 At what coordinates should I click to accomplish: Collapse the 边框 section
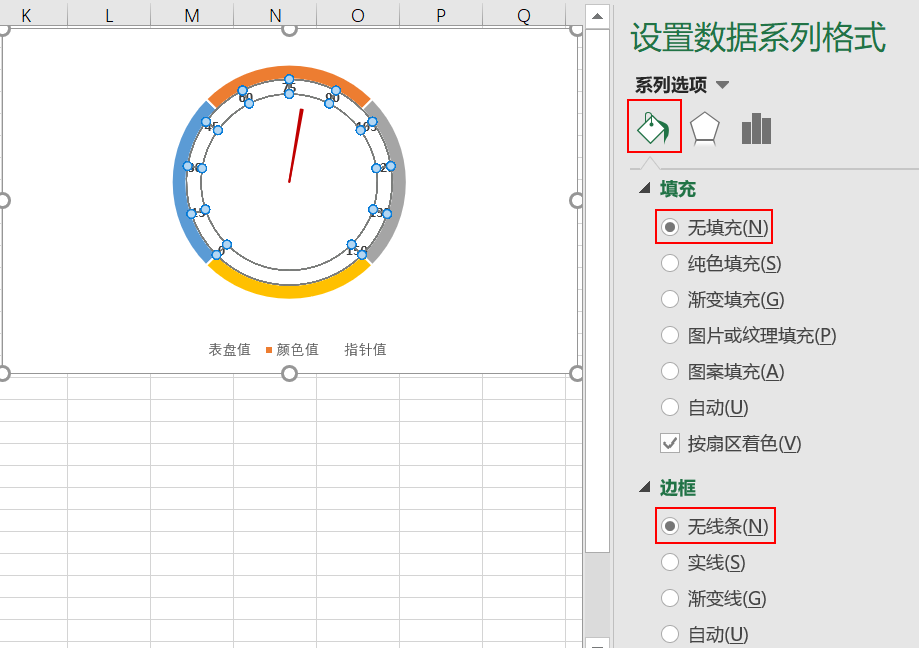pyautogui.click(x=645, y=487)
